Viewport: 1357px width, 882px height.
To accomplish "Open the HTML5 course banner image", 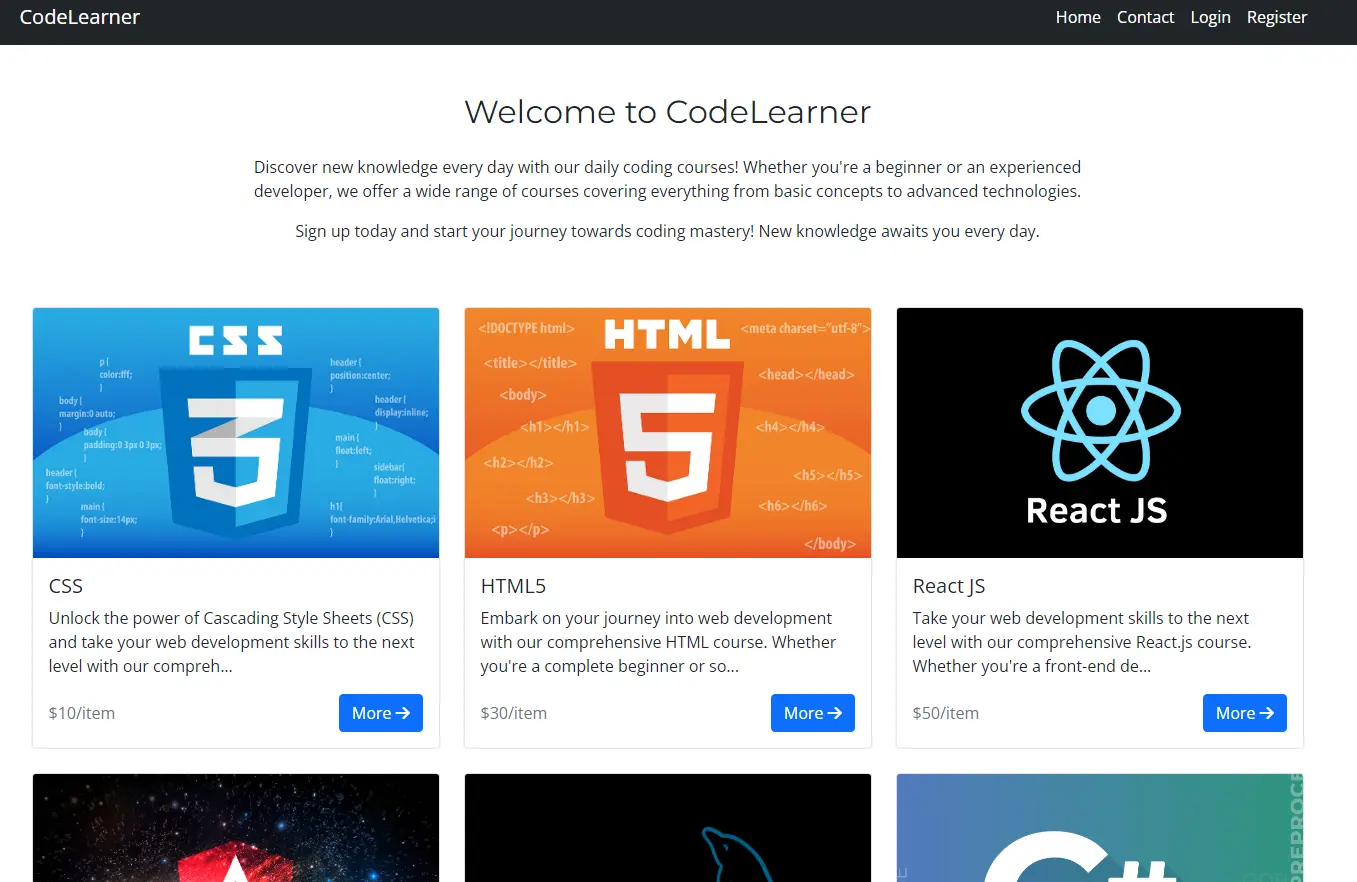I will pos(668,433).
